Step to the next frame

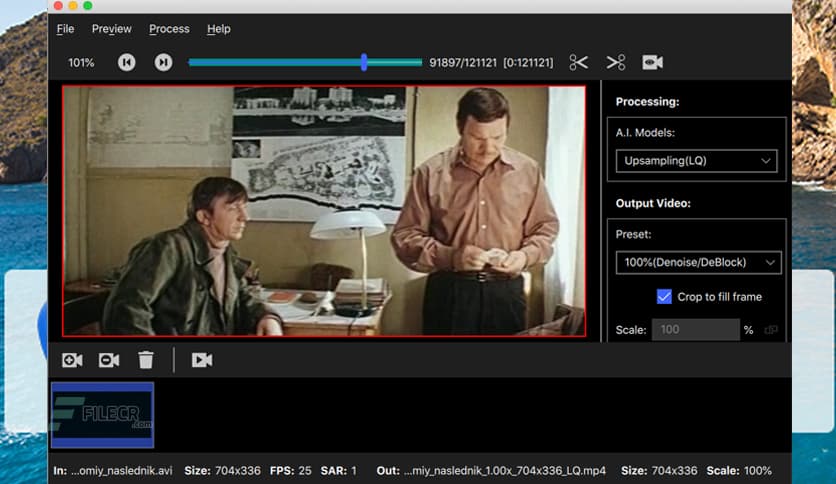point(163,62)
